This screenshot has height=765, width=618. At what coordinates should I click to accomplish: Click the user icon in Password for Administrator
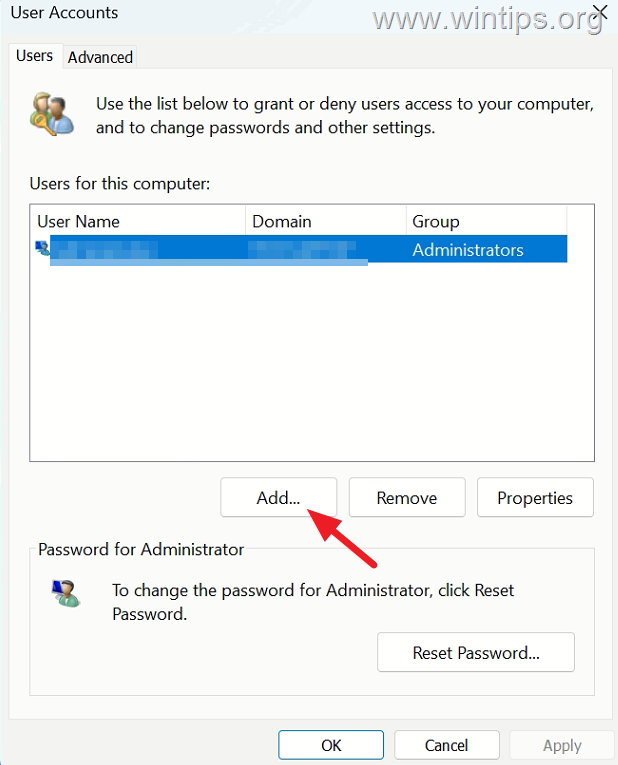pos(66,593)
